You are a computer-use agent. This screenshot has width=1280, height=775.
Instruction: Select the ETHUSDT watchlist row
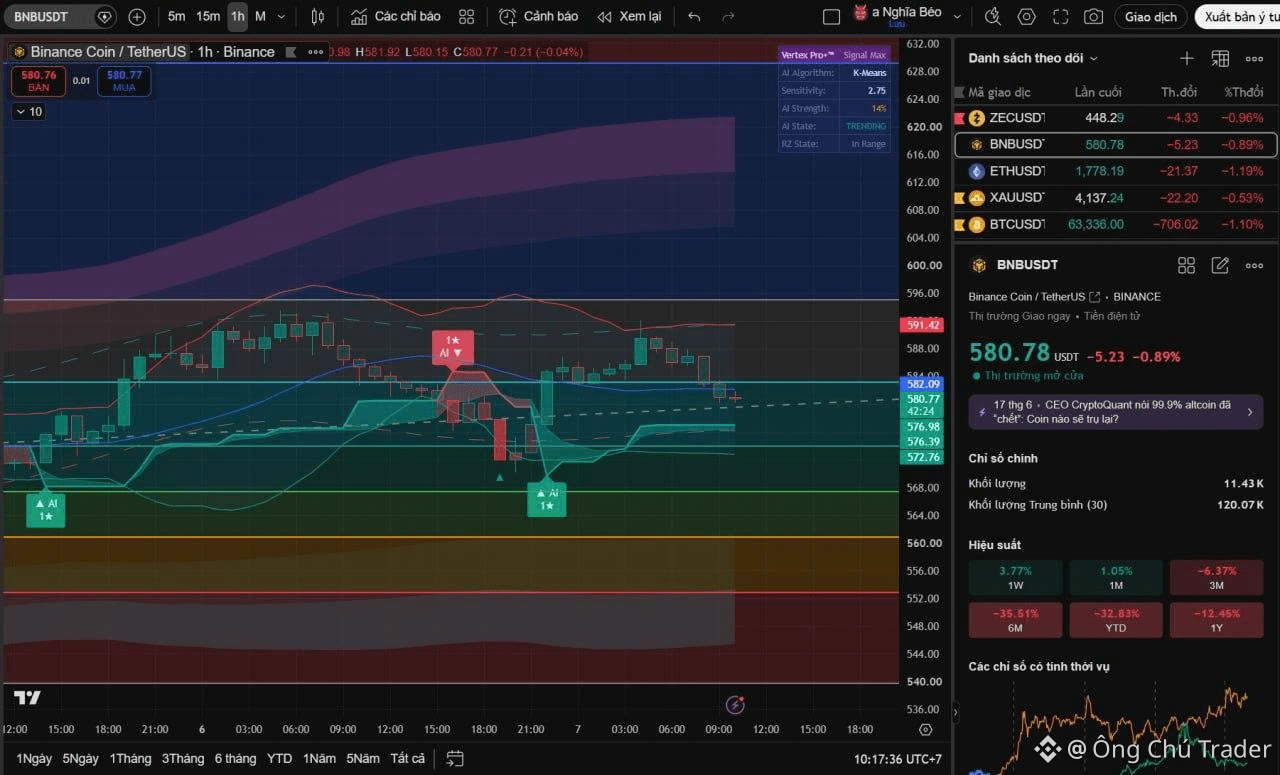click(1116, 171)
